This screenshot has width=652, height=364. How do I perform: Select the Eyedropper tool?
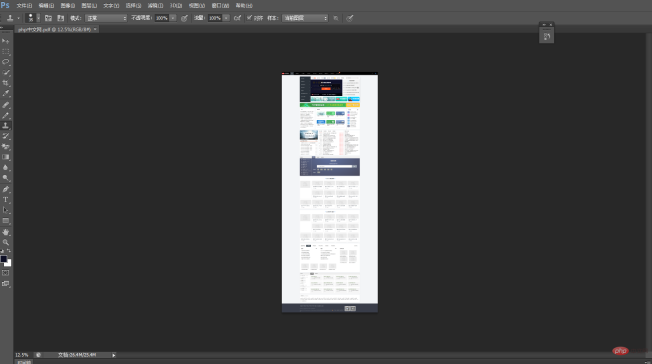[5, 94]
